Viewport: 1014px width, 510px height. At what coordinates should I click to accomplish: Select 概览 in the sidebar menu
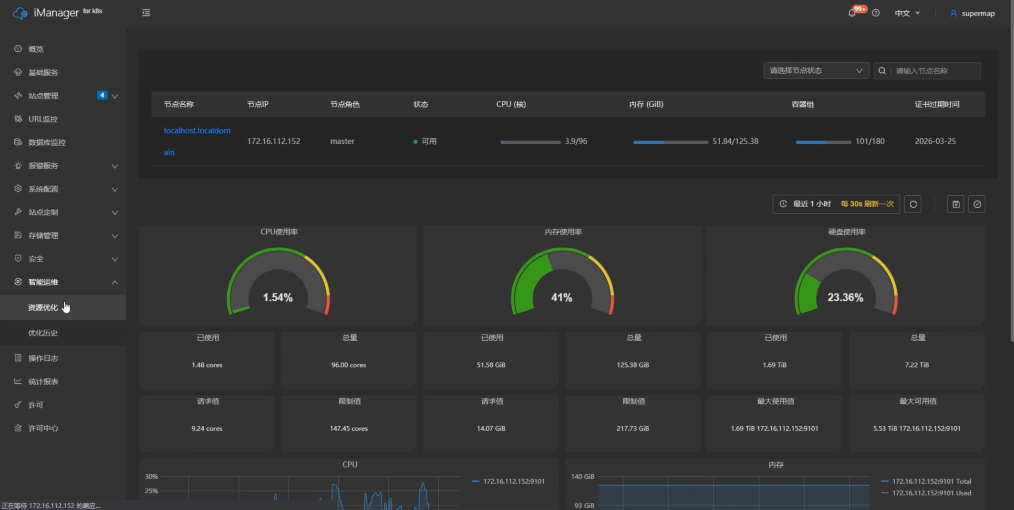pyautogui.click(x=36, y=49)
